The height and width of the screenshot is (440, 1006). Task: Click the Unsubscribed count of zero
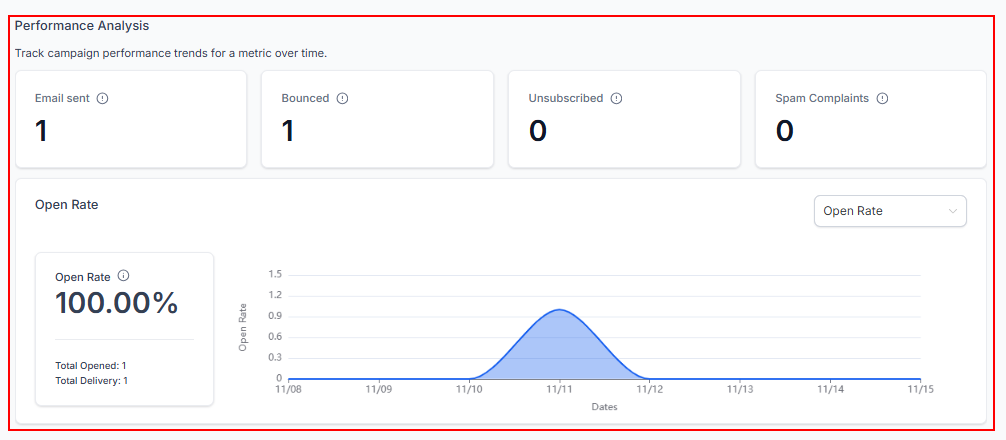click(x=537, y=131)
